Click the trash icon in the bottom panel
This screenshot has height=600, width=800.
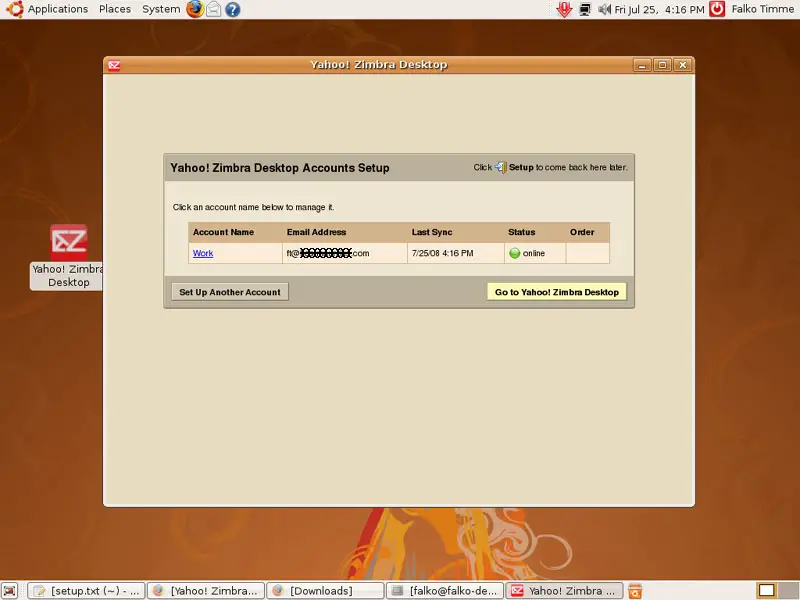(x=635, y=591)
